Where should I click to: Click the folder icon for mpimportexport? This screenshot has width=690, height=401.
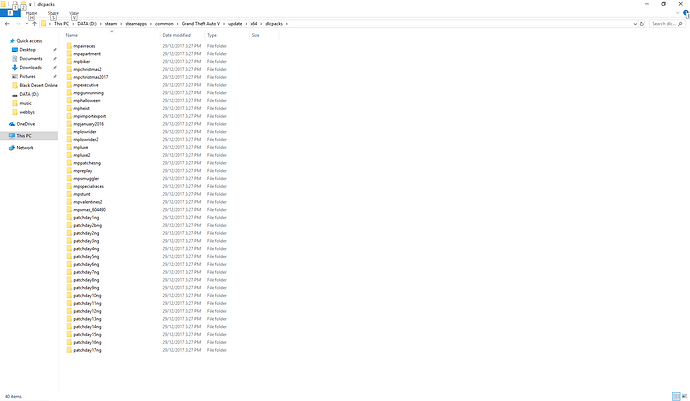point(69,116)
